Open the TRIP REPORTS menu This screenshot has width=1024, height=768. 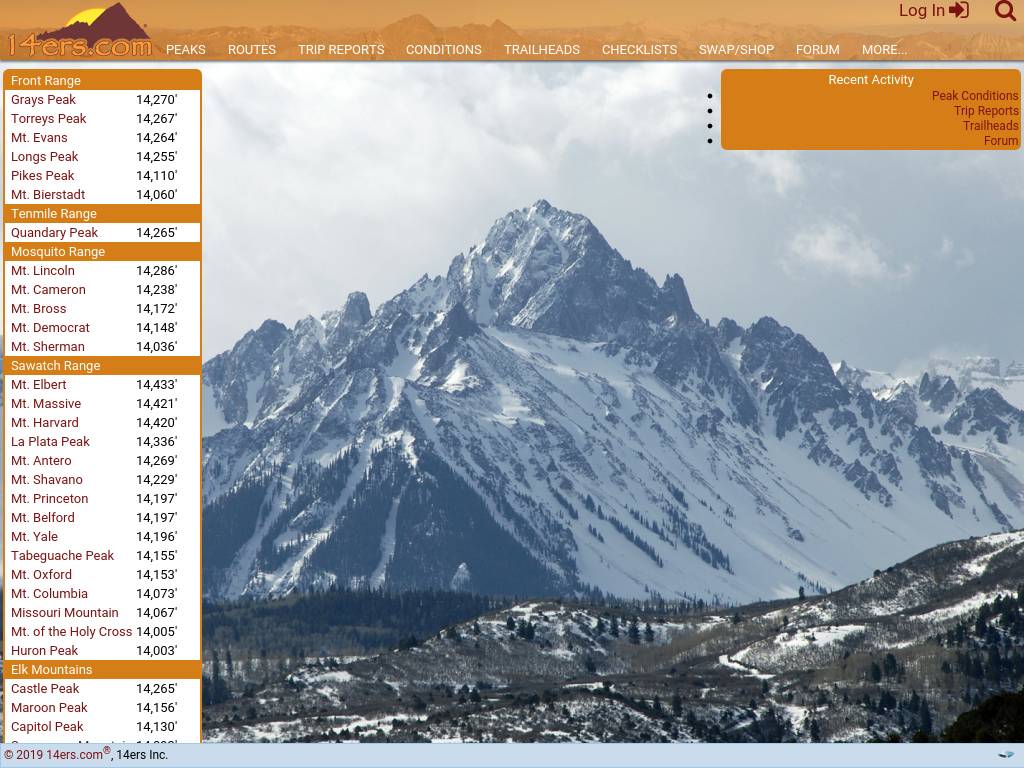click(341, 50)
